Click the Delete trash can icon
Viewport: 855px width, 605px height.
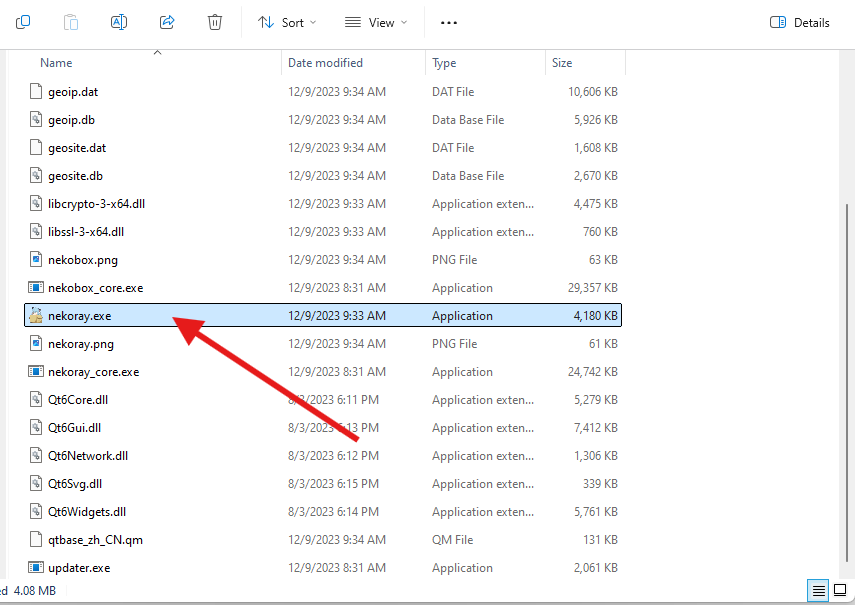[215, 22]
